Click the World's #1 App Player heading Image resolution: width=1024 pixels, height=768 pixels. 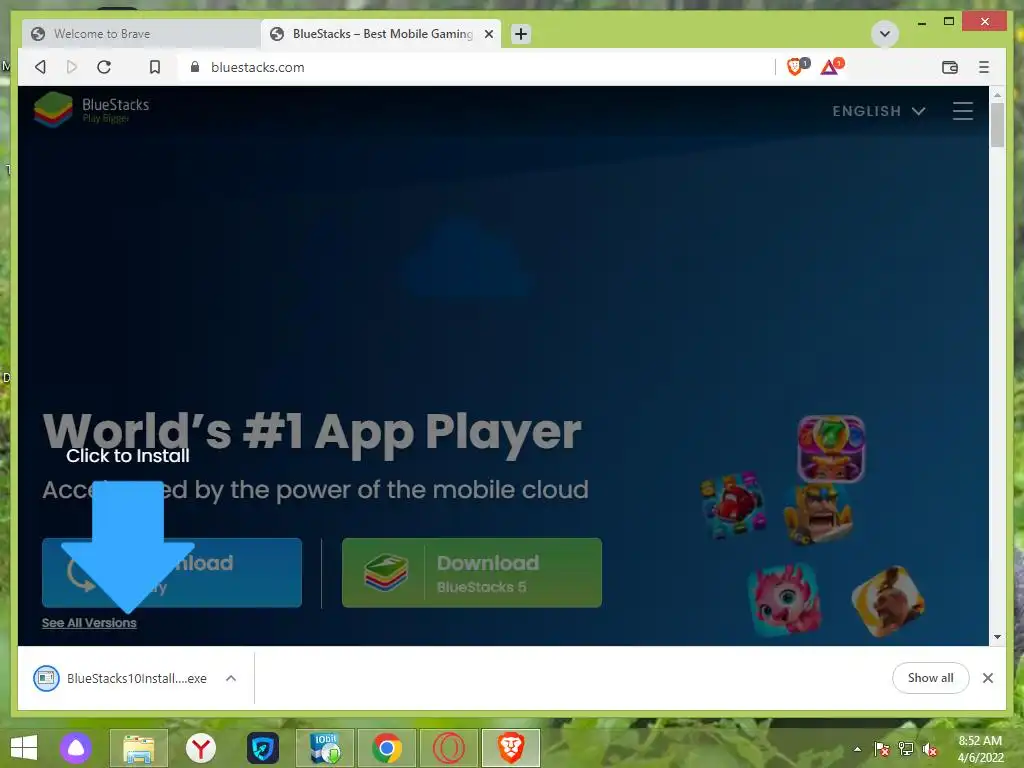(x=312, y=432)
